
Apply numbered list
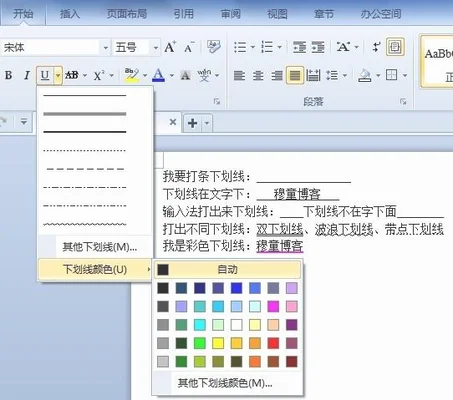tap(267, 47)
